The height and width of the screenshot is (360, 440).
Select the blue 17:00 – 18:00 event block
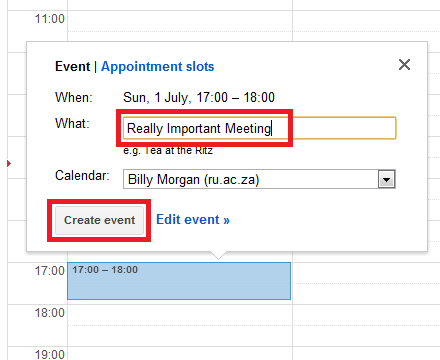[x=179, y=281]
